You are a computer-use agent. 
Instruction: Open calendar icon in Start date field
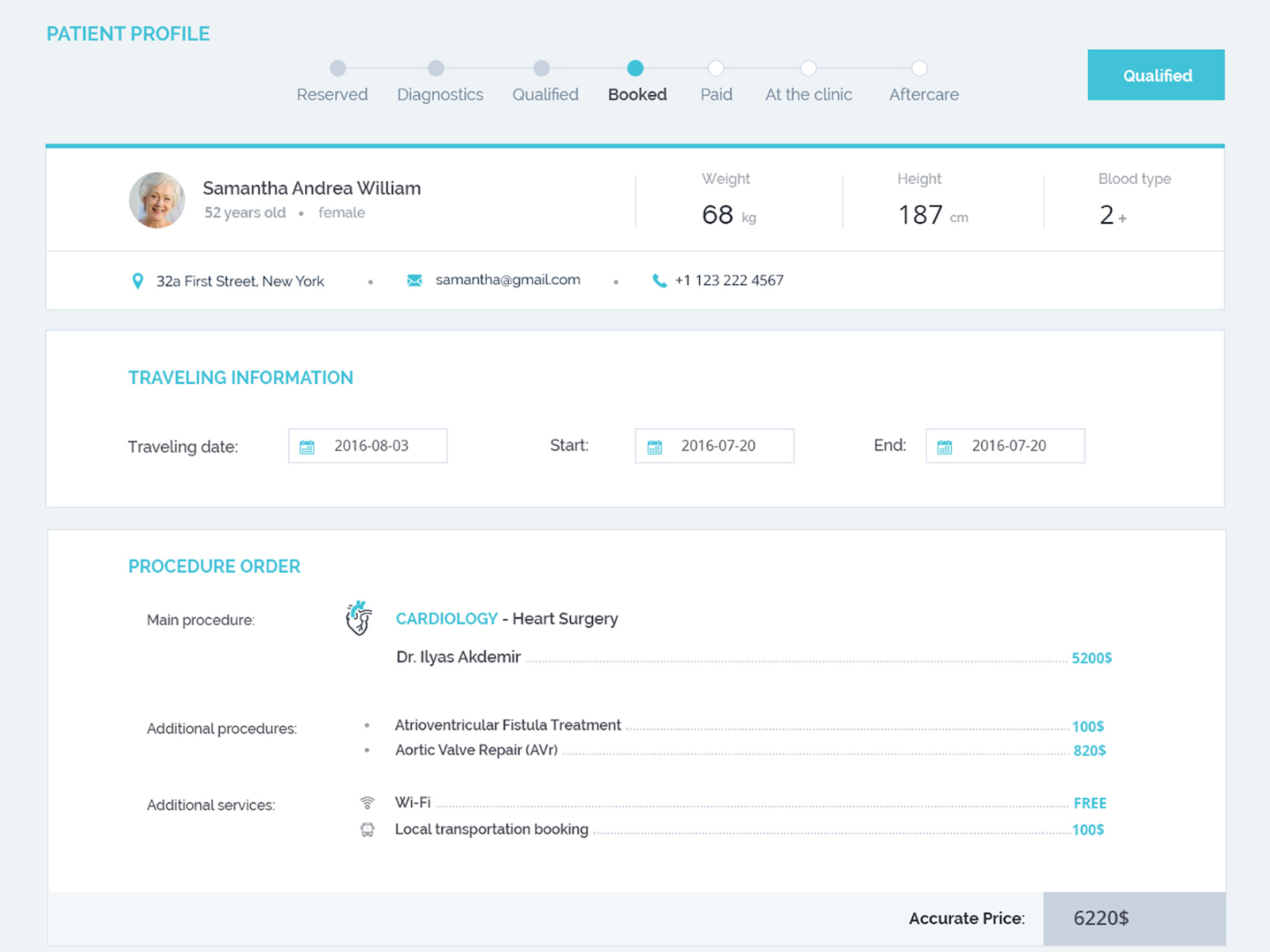(x=654, y=447)
